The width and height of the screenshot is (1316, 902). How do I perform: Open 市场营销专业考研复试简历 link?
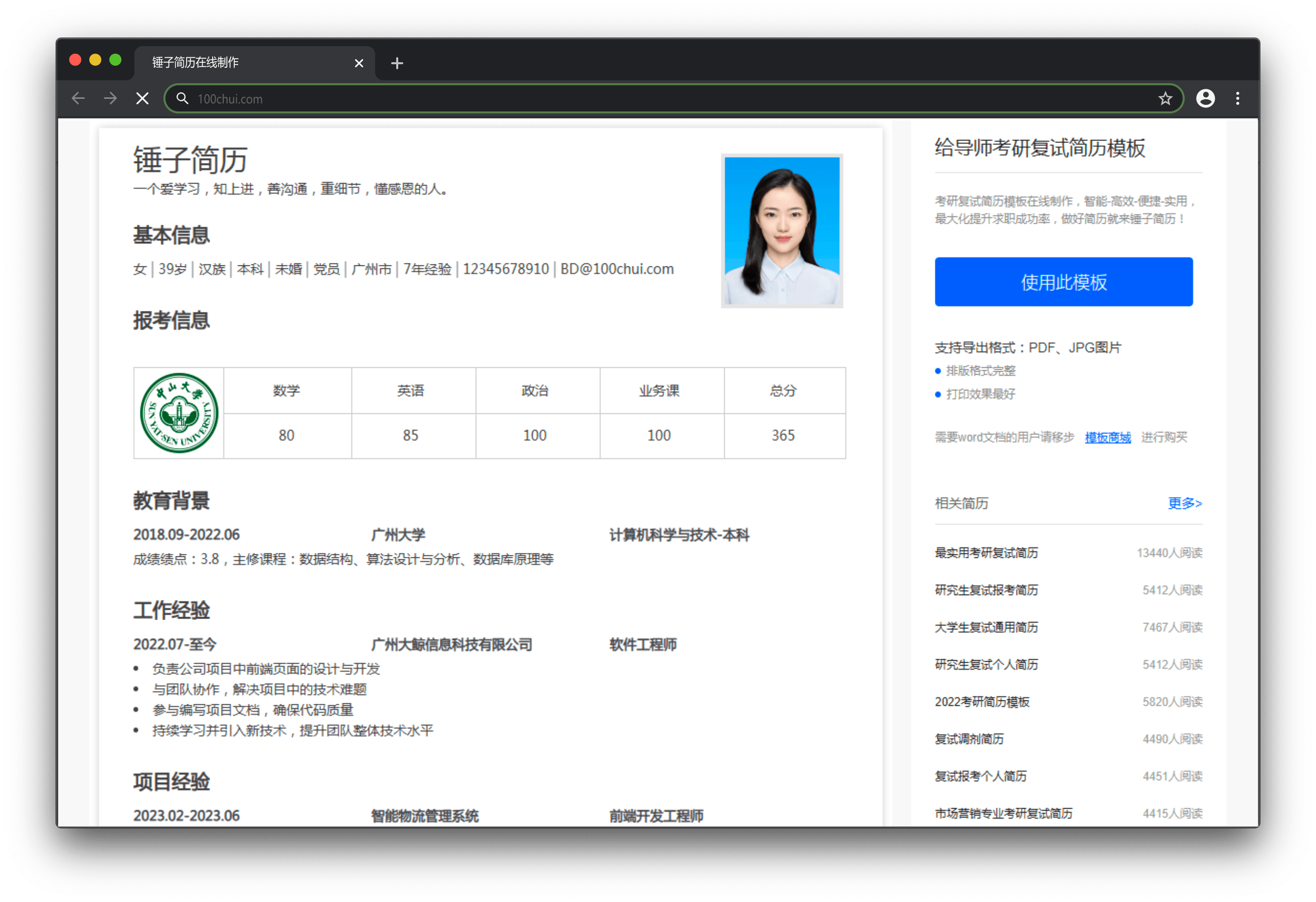click(x=1004, y=813)
